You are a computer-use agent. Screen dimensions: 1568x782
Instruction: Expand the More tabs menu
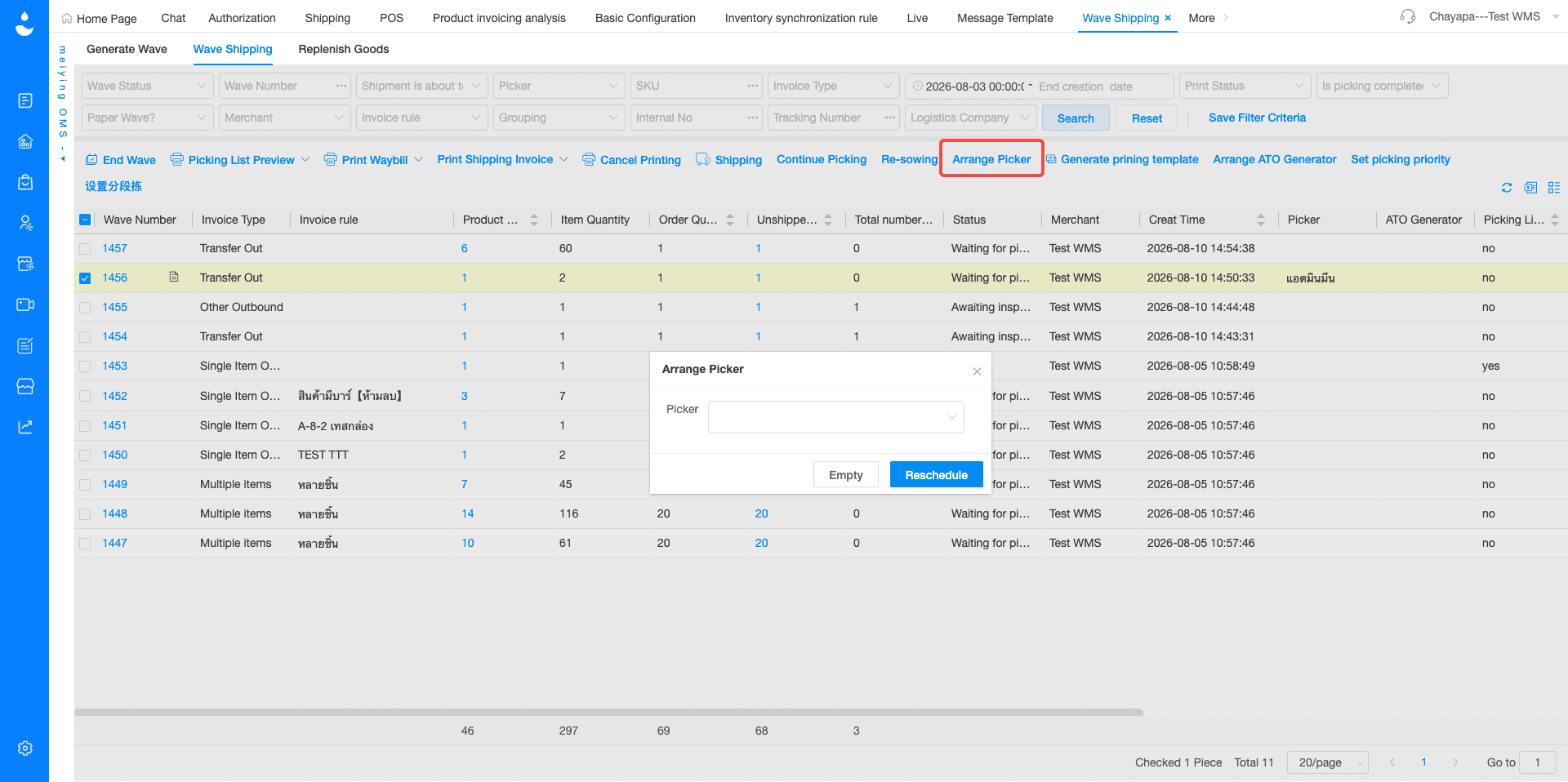click(1208, 18)
